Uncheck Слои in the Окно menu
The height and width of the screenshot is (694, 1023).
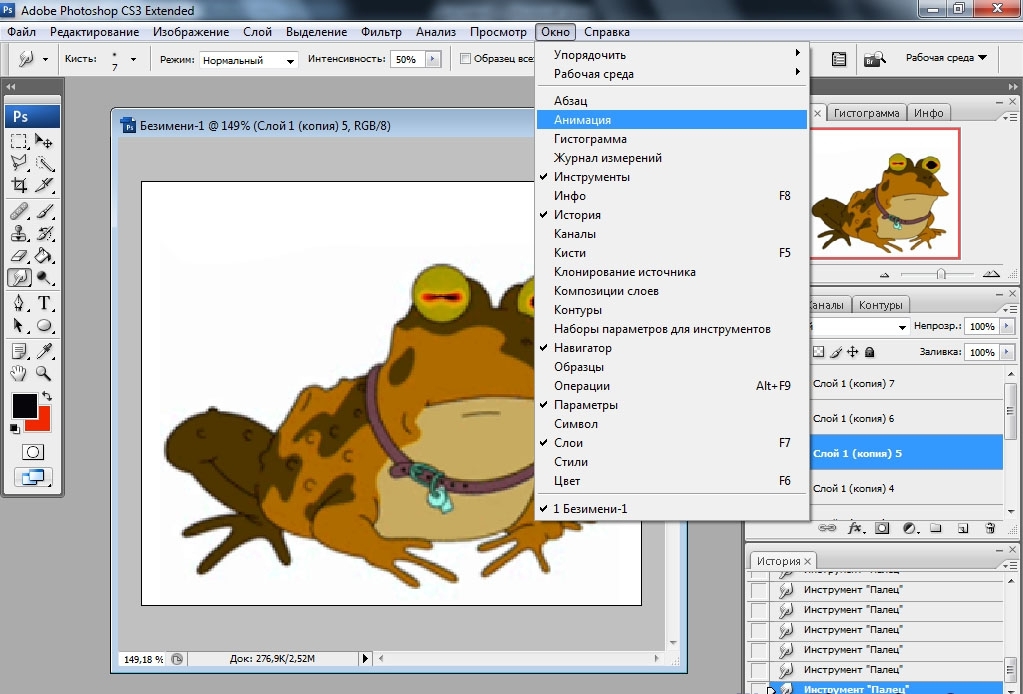[671, 442]
